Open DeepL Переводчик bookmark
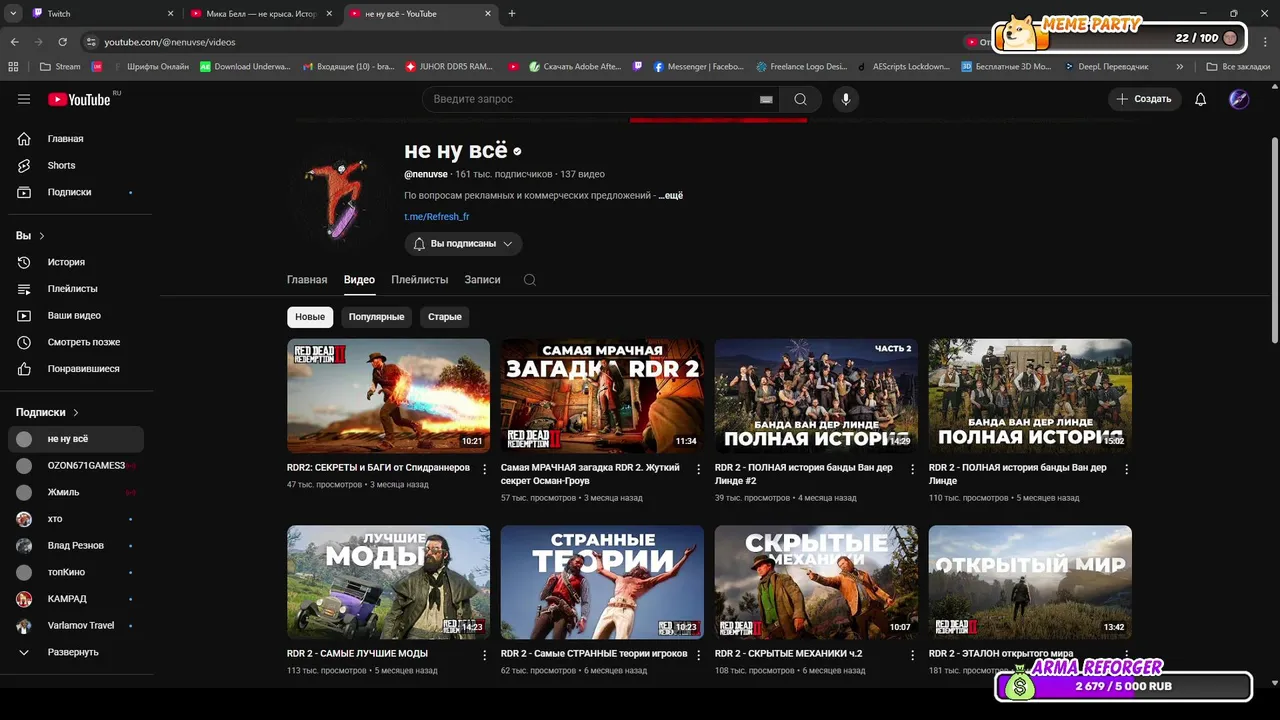This screenshot has width=1280, height=720. click(1105, 66)
